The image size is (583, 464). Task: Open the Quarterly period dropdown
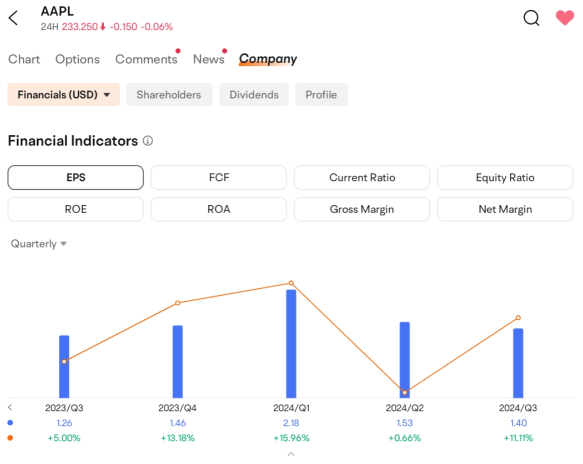click(38, 244)
